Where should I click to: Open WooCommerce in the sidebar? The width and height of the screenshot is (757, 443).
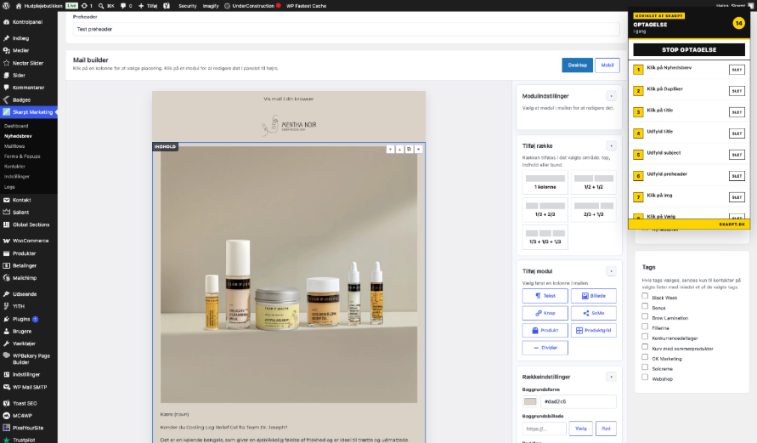click(x=28, y=240)
